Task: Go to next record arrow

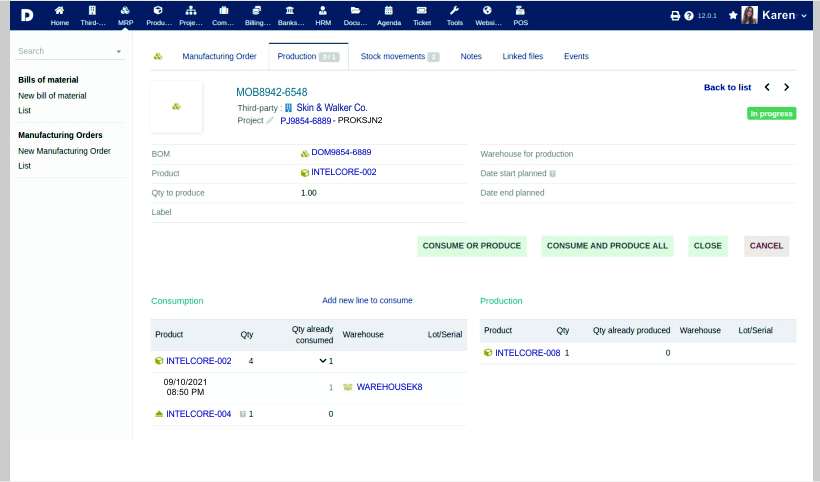Action: coord(787,88)
